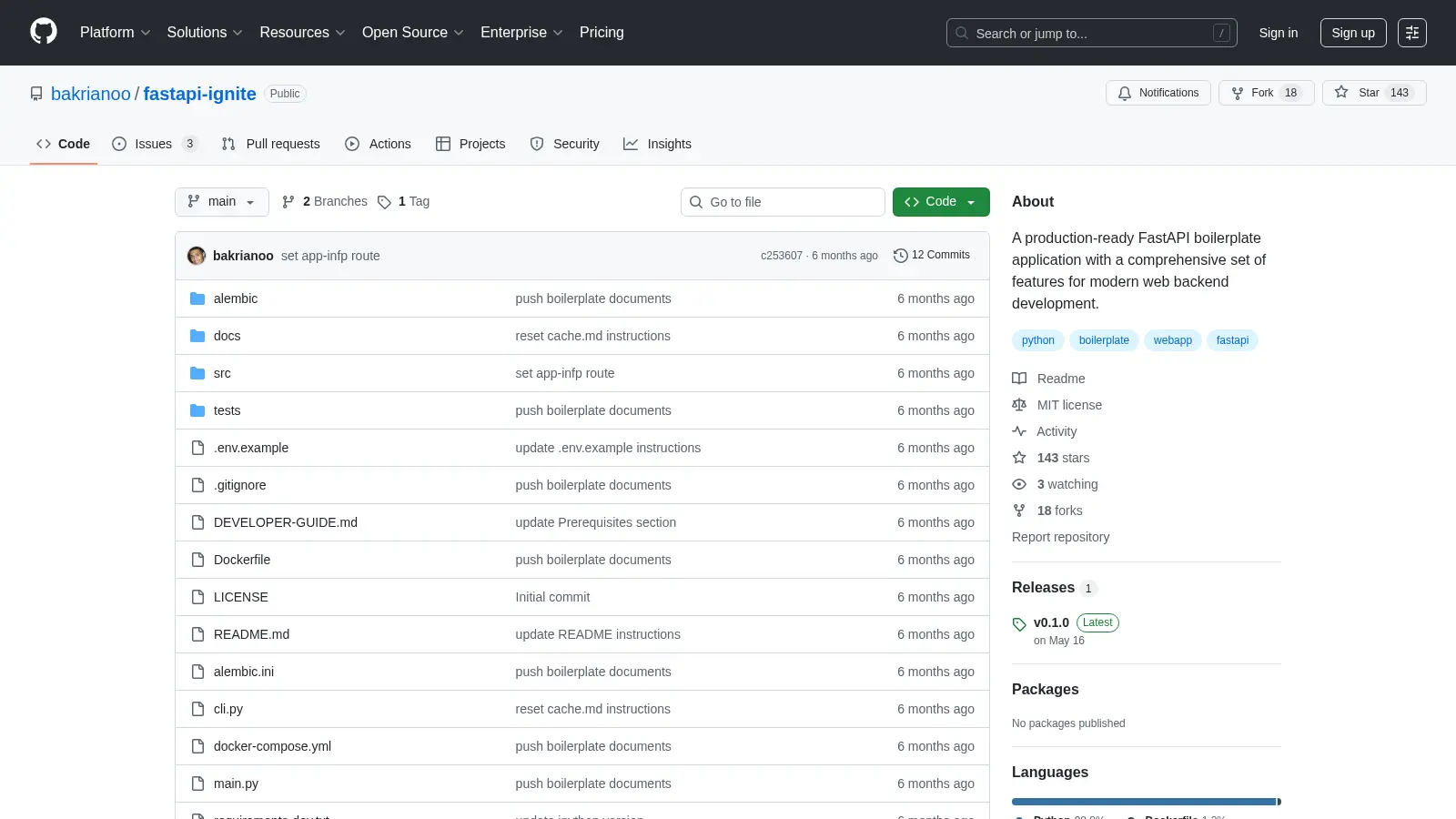Expand the Platform menu
Viewport: 1456px width, 819px height.
[x=115, y=33]
